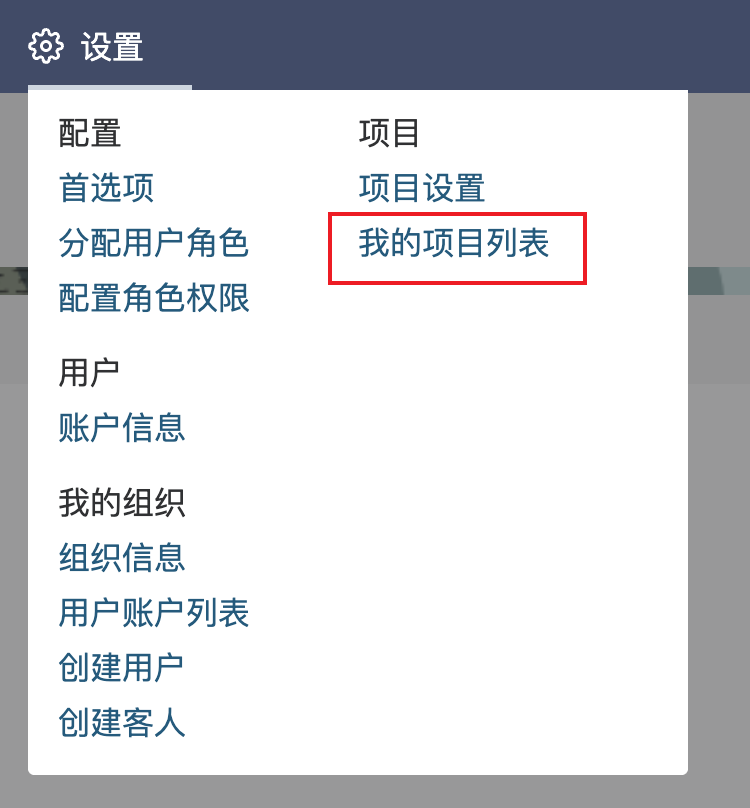Show the 用户账户列表
Viewport: 750px width, 808px height.
pyautogui.click(x=154, y=613)
